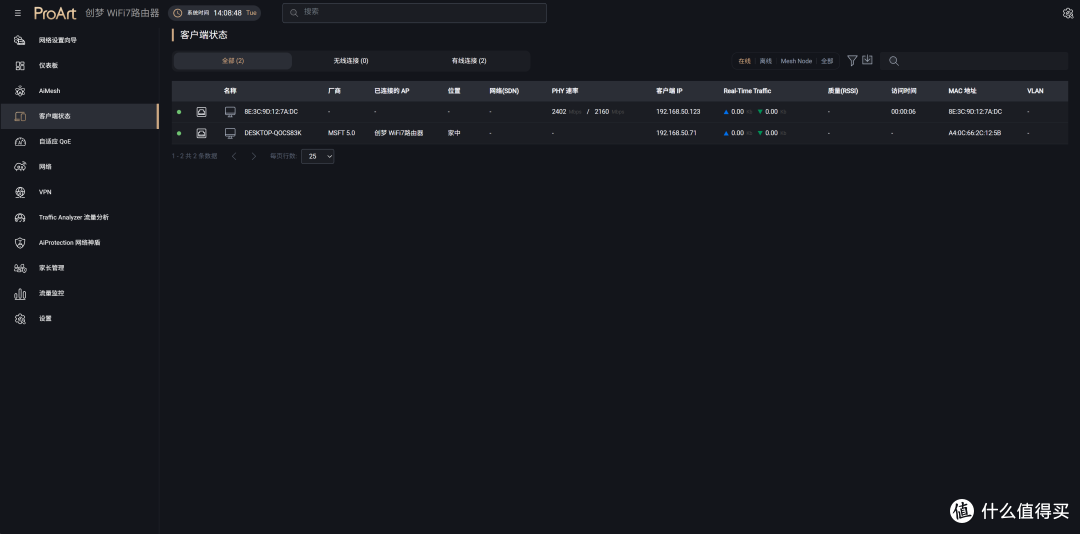
Task: Sort by the 客户端 IP column header
Action: point(669,91)
